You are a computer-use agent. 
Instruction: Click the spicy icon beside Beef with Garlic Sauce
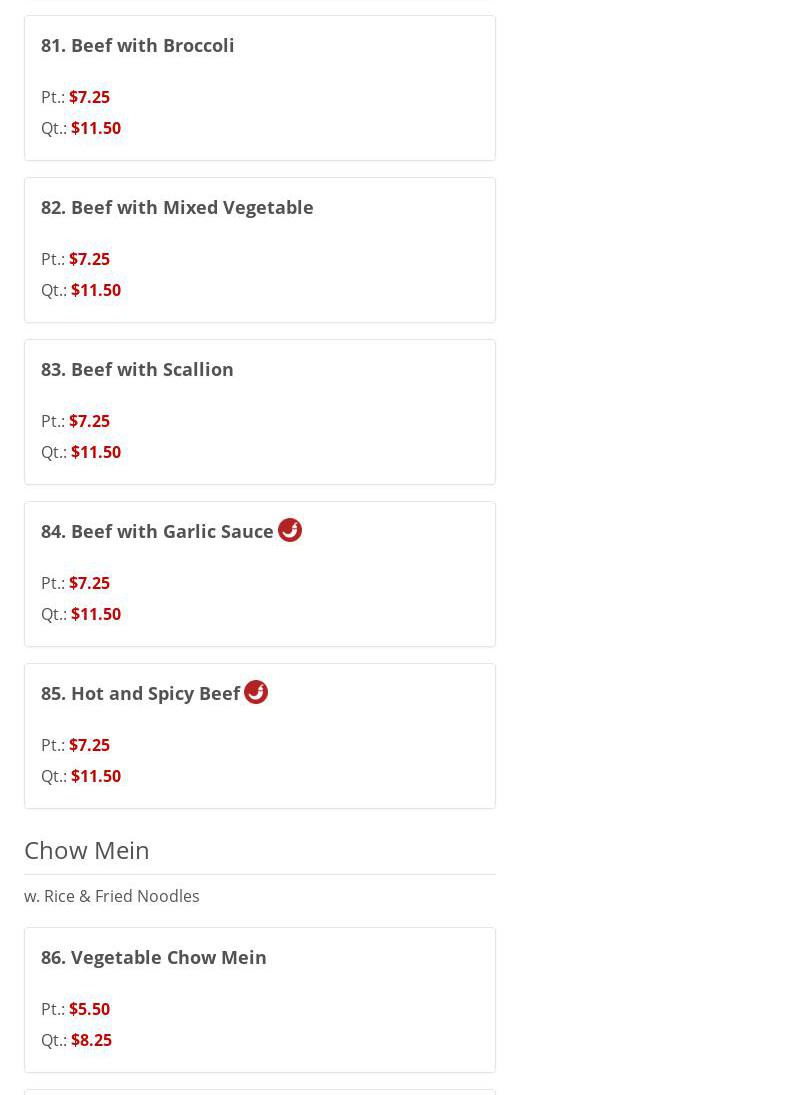(290, 530)
